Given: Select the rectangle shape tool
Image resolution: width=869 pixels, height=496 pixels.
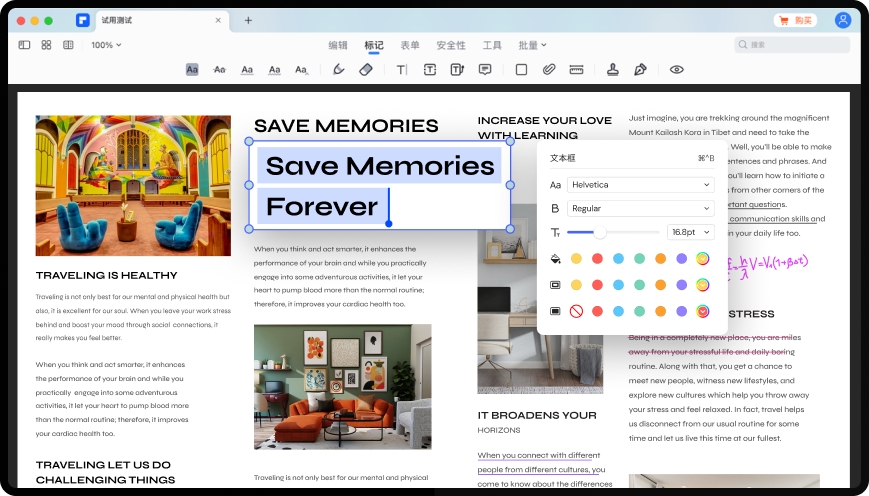Looking at the screenshot, I should tap(521, 70).
